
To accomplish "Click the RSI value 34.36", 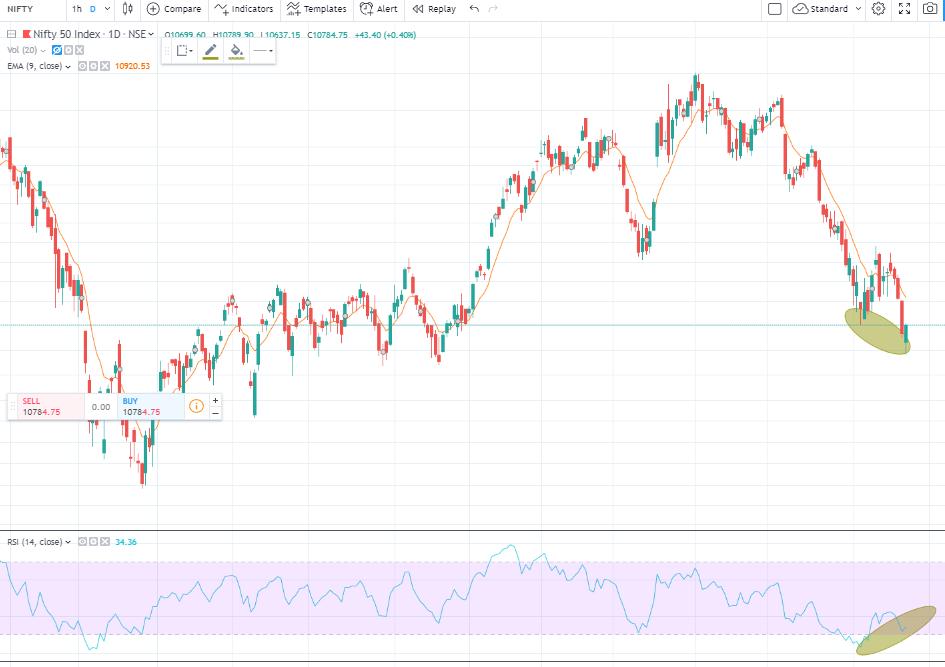I will point(126,542).
